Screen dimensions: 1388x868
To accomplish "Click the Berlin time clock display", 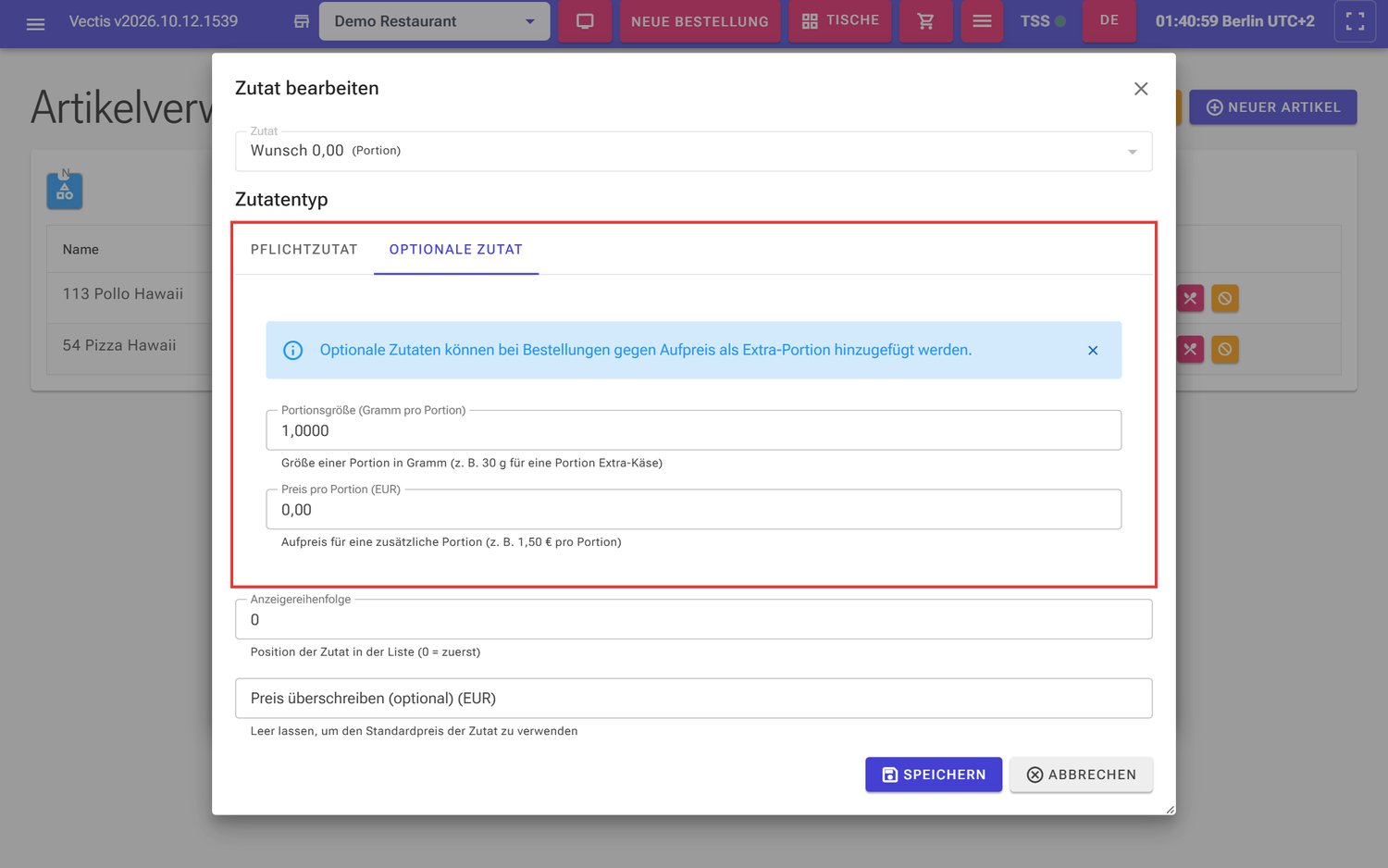I will pyautogui.click(x=1234, y=21).
